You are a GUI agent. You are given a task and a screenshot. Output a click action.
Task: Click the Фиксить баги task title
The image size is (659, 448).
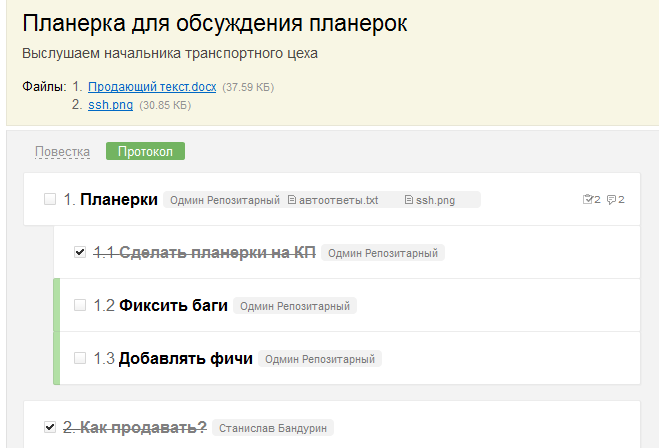[173, 305]
